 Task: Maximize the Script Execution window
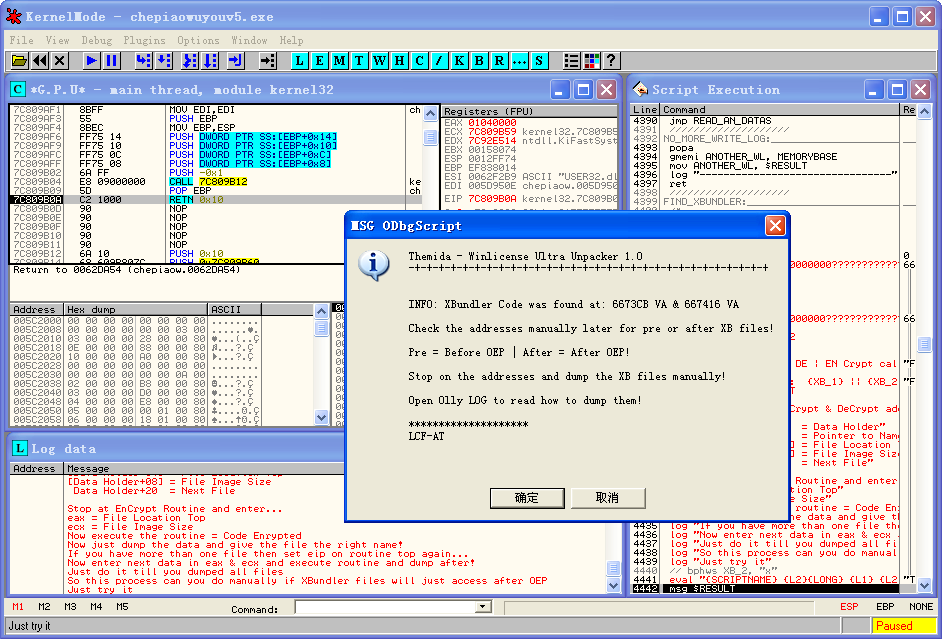[898, 90]
